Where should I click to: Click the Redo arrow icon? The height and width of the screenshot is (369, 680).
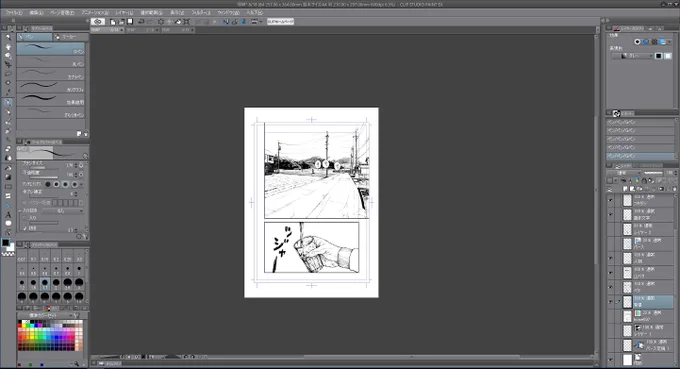pyautogui.click(x=150, y=21)
